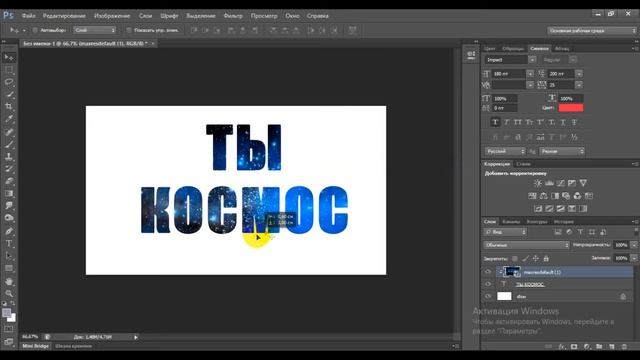The width and height of the screenshot is (640, 360).
Task: Select the Eraser tool
Action: (9, 181)
